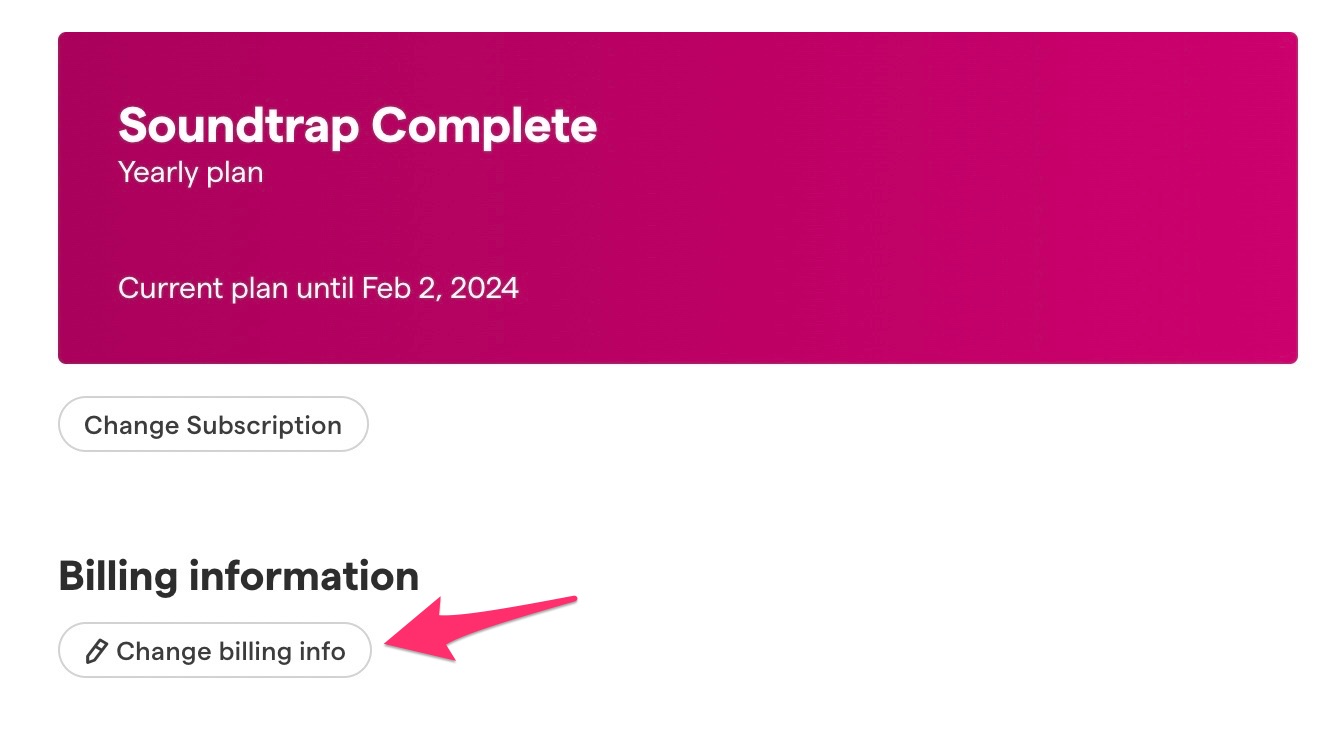1340x740 pixels.
Task: Click the 'Yearly plan' label
Action: pos(190,172)
